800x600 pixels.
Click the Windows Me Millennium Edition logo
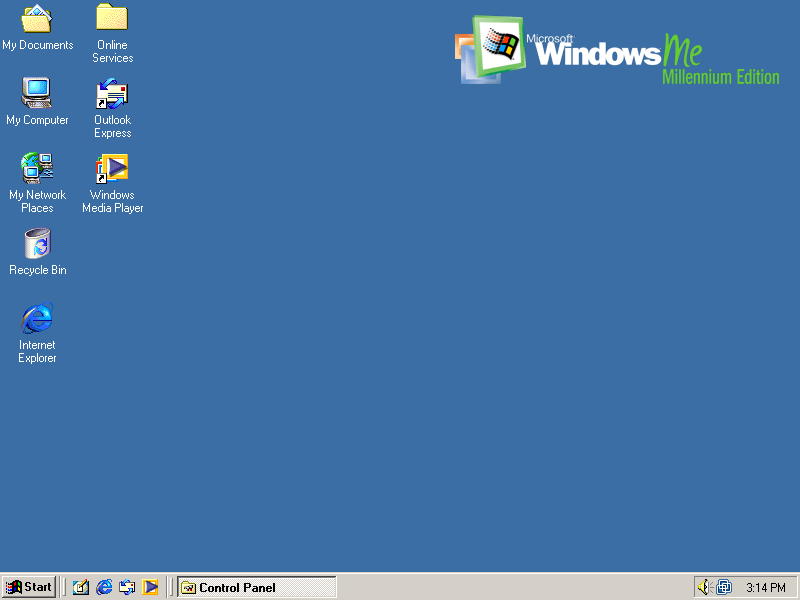point(616,50)
